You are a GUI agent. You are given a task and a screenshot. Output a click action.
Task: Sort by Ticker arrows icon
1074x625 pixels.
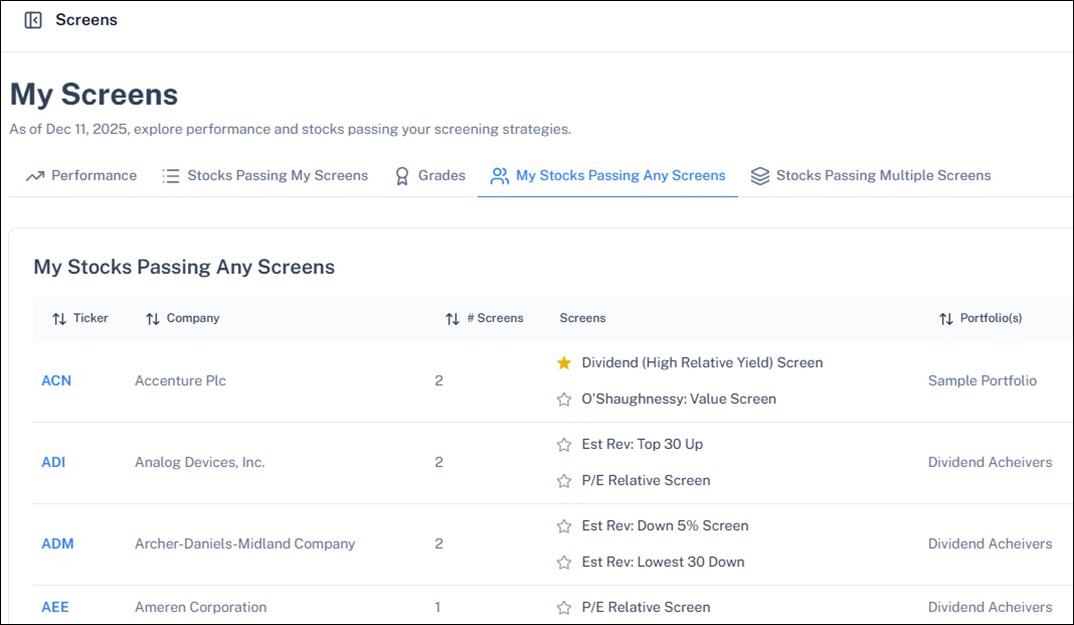[60, 319]
